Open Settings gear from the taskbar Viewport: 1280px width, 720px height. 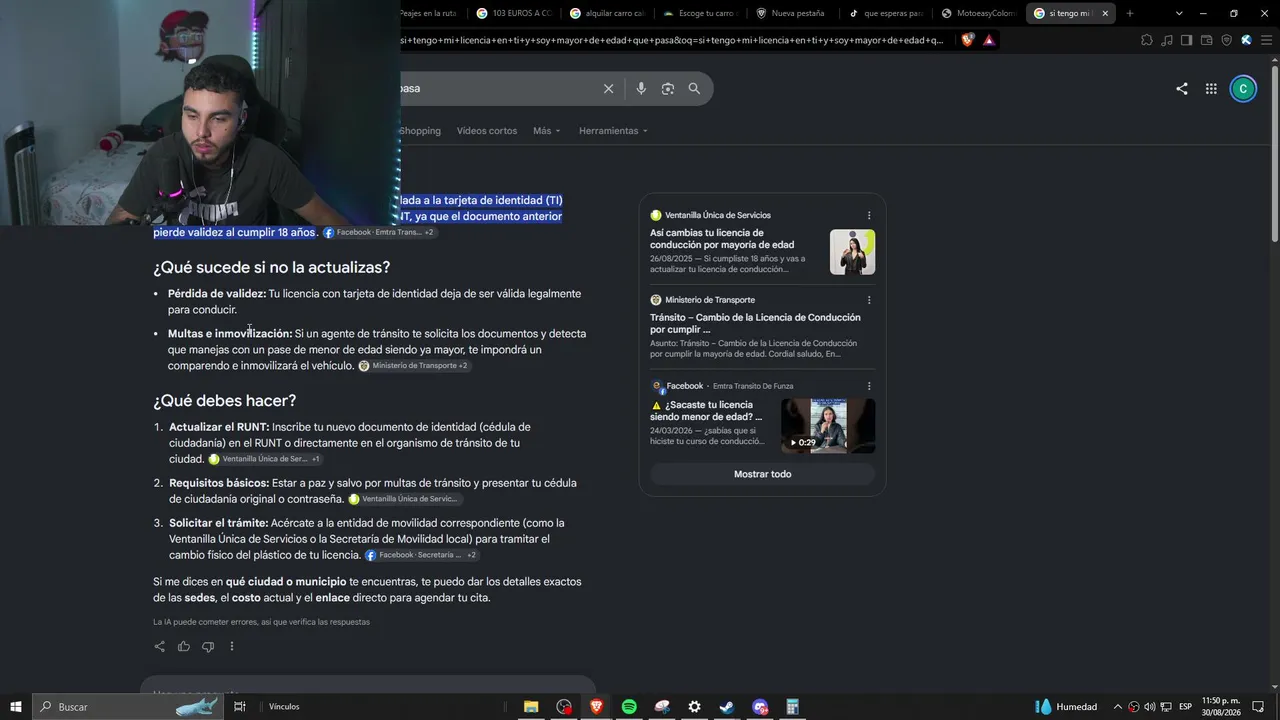coord(694,707)
